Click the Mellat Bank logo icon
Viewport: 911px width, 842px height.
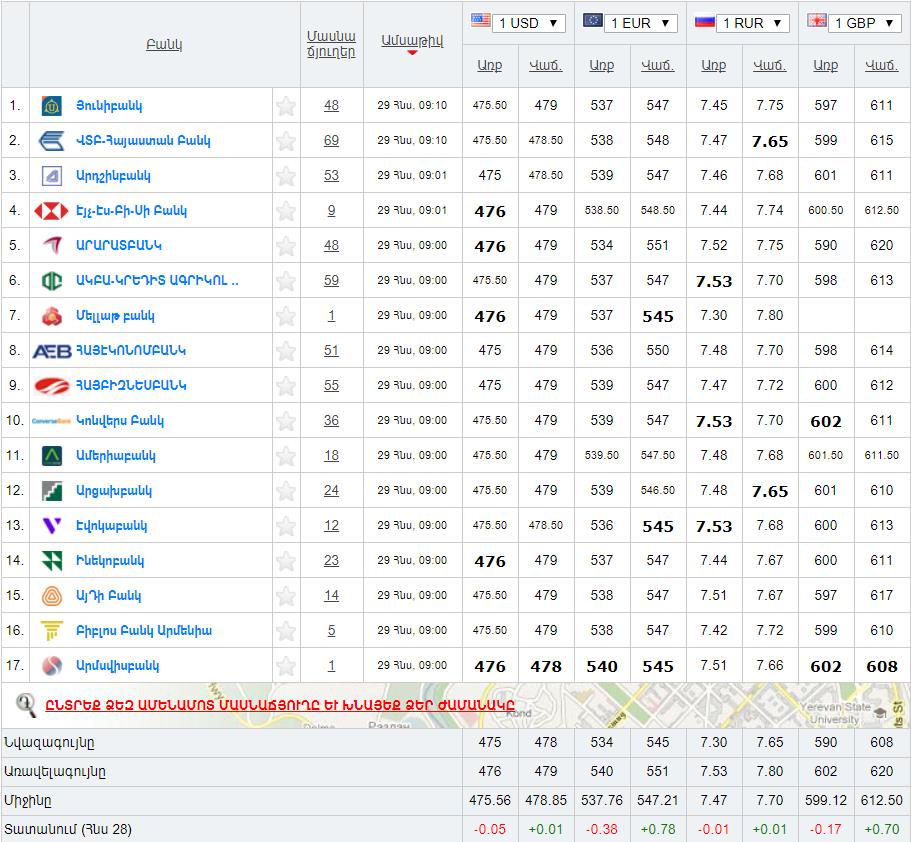pos(52,316)
